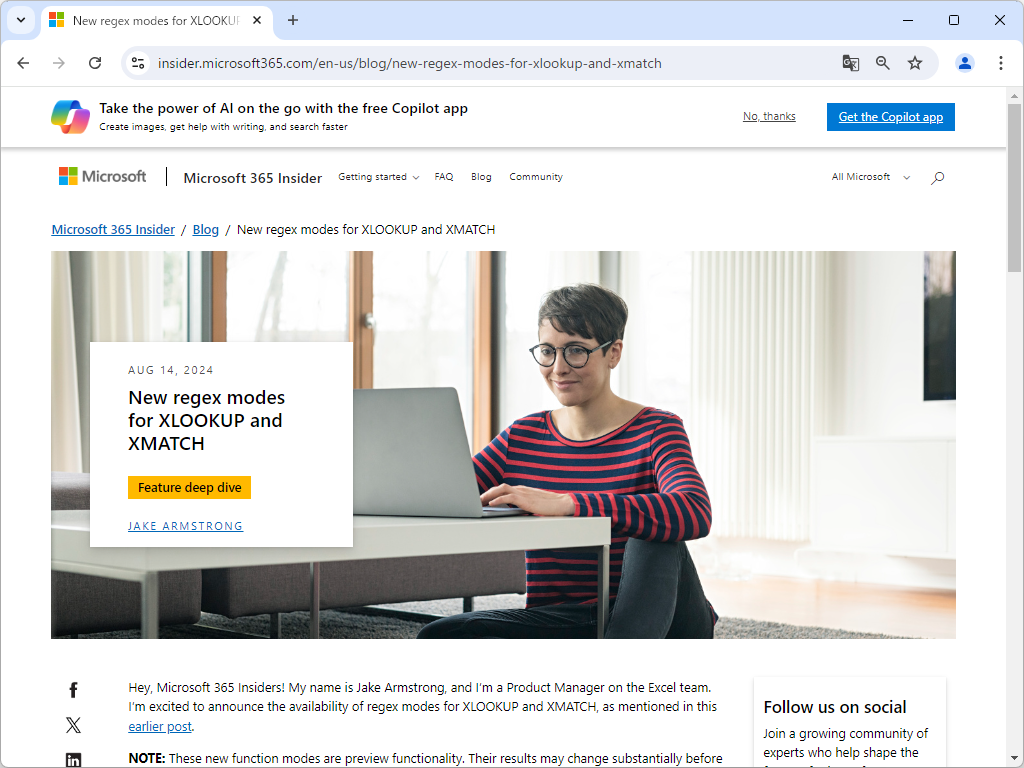Open author Jake Armstrong link
Image resolution: width=1024 pixels, height=768 pixels.
click(x=185, y=526)
